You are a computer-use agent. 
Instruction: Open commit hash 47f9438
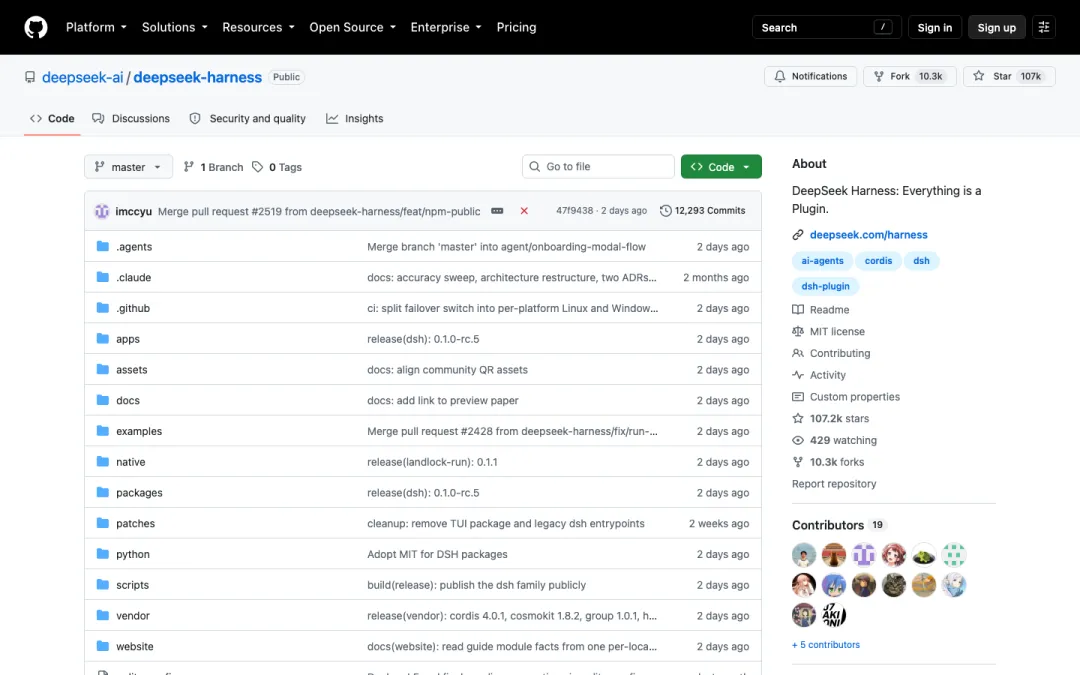pyautogui.click(x=574, y=211)
